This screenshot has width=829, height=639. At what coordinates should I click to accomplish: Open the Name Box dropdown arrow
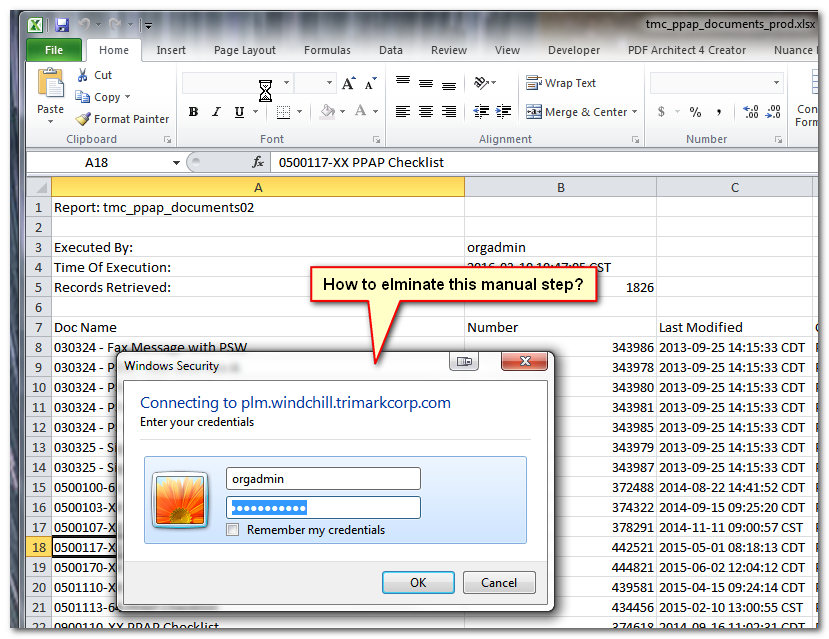pyautogui.click(x=176, y=163)
